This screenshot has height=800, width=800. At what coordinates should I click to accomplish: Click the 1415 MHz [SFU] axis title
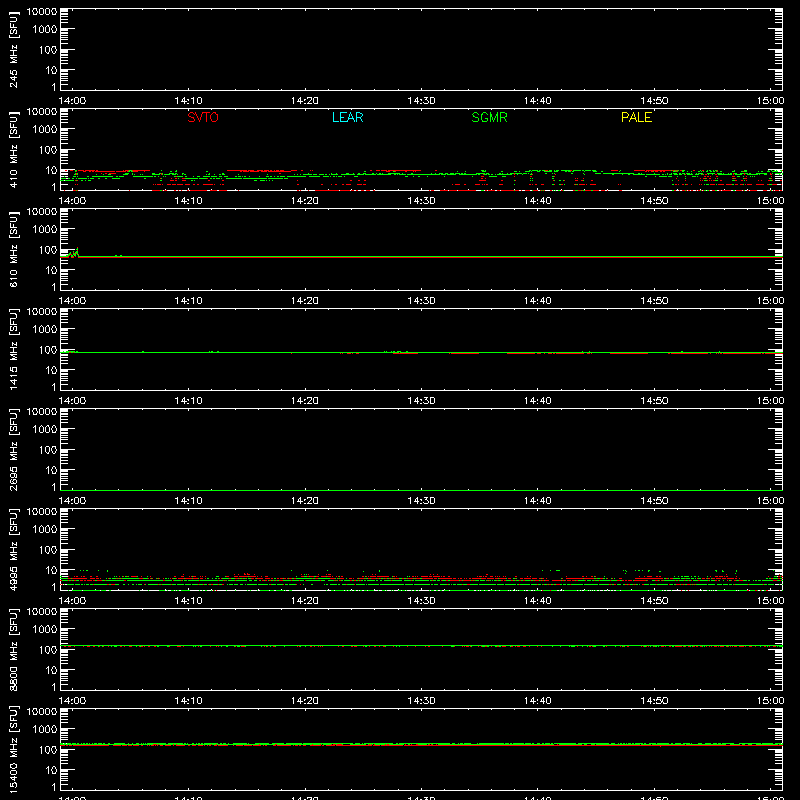coord(13,349)
